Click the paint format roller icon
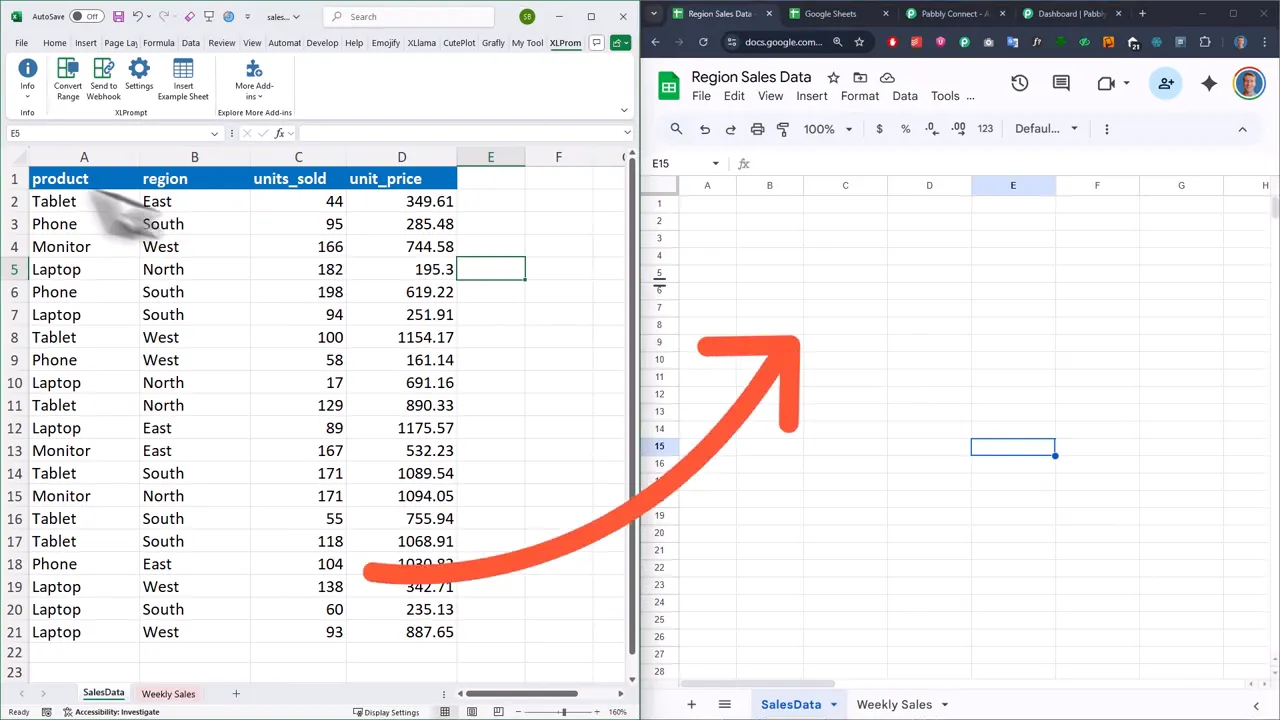The image size is (1280, 720). tap(783, 129)
